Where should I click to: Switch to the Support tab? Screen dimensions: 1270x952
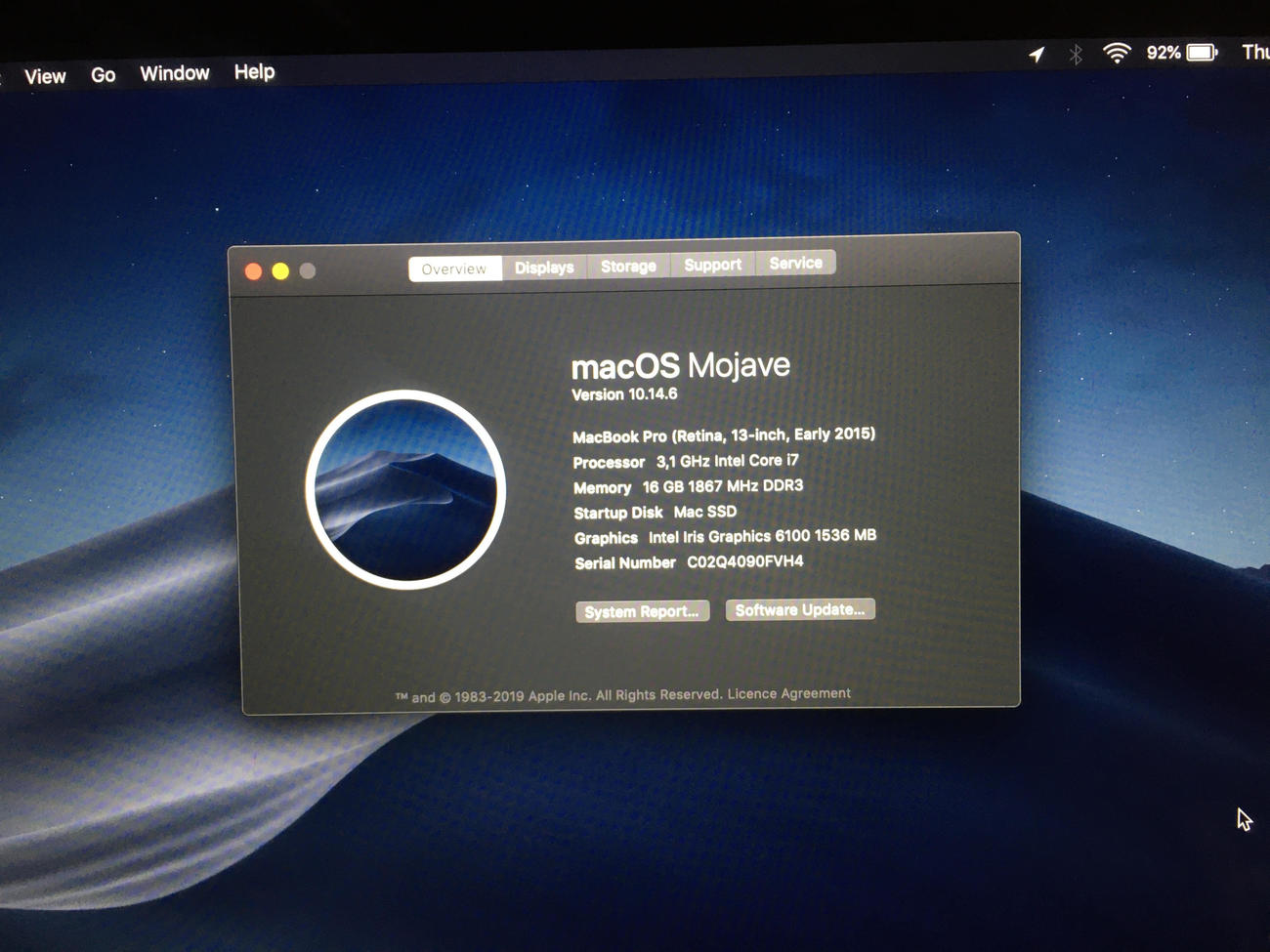(x=712, y=265)
